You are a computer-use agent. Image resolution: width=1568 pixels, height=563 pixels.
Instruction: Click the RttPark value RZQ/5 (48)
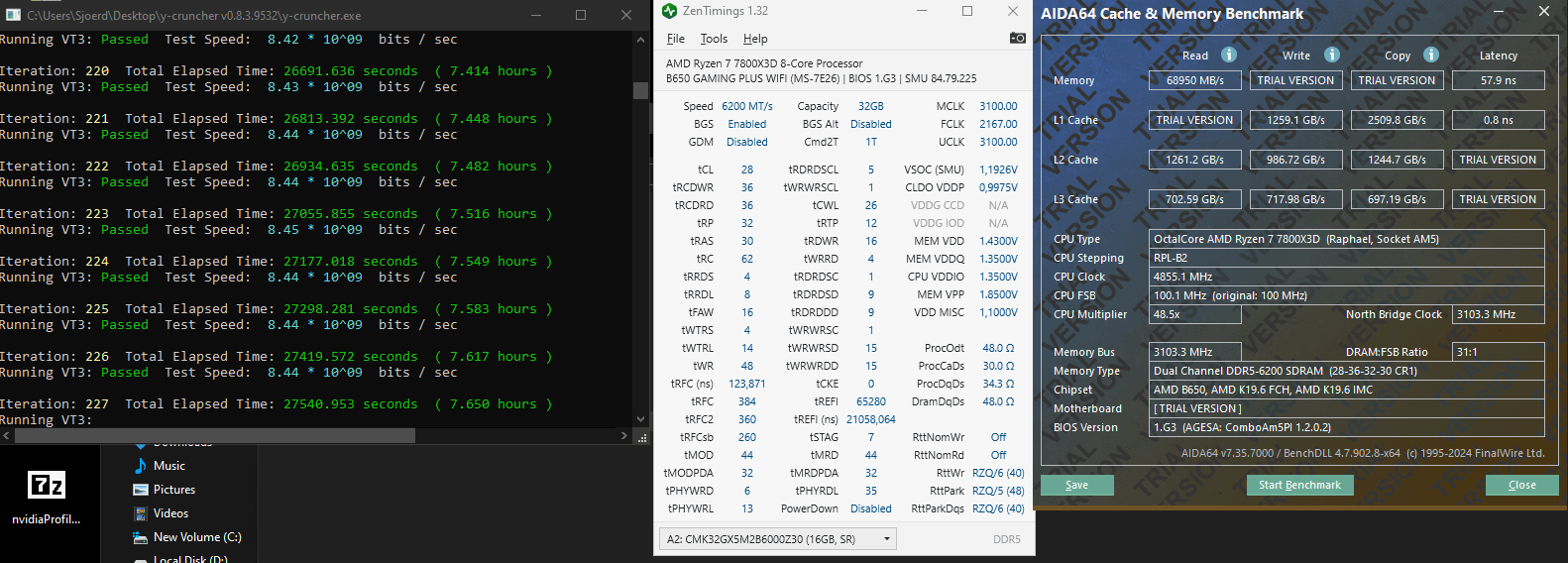pyautogui.click(x=998, y=491)
